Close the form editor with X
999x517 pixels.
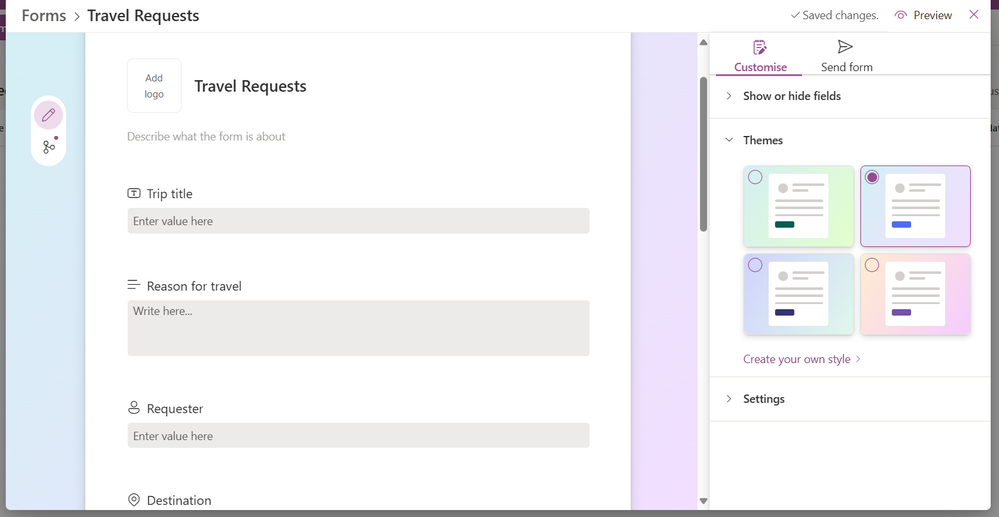click(974, 15)
